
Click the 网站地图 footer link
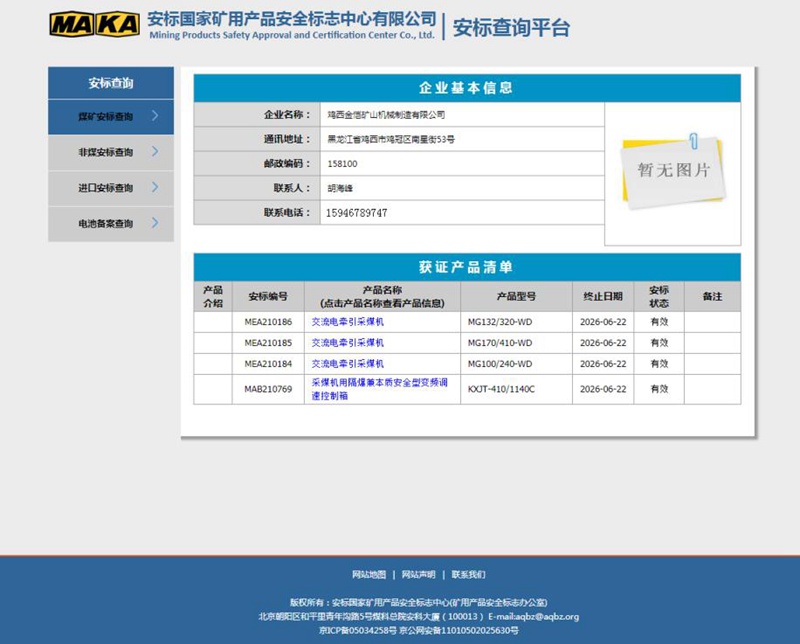[x=368, y=575]
